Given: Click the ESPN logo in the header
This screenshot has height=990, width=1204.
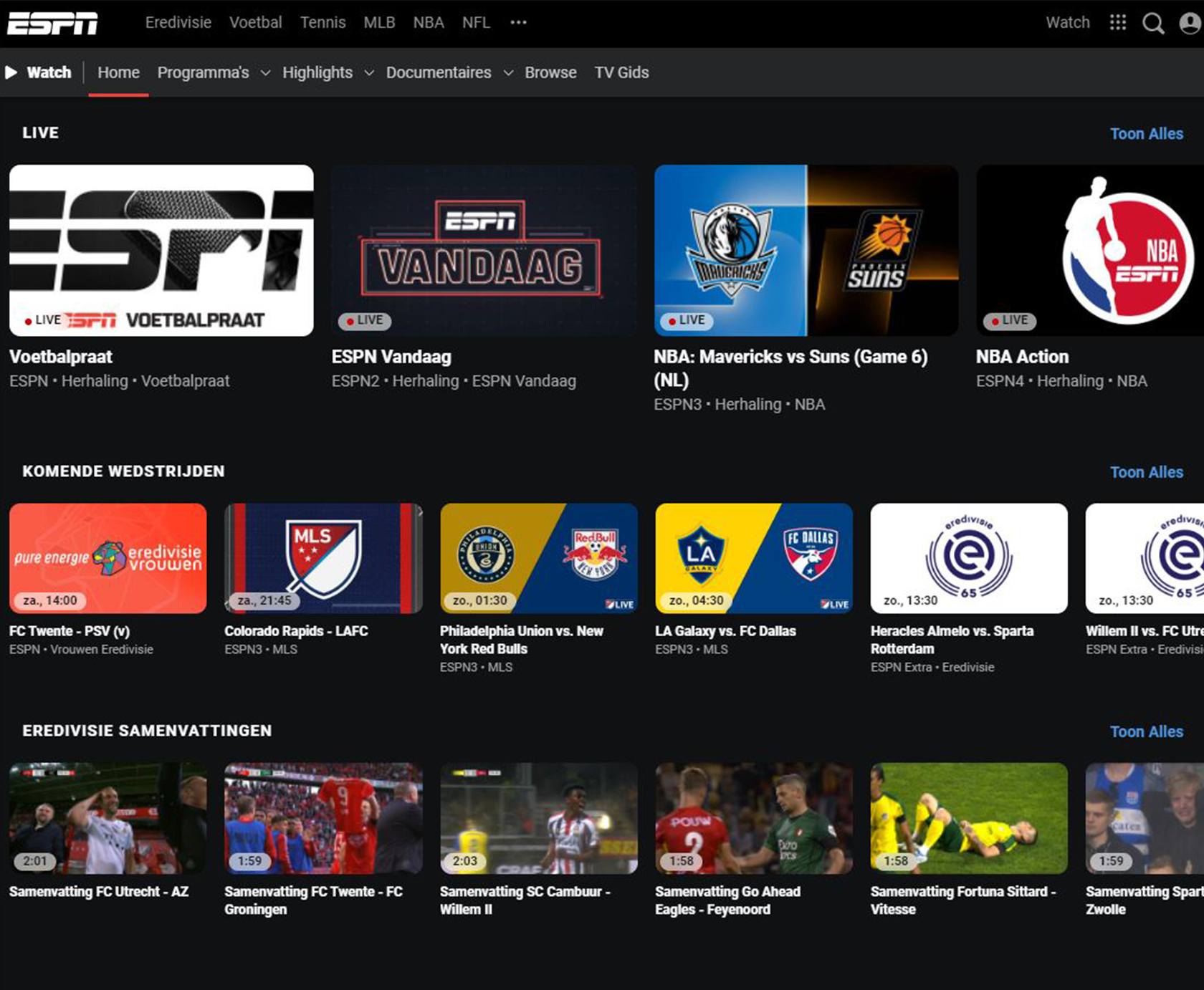Looking at the screenshot, I should pos(52,23).
